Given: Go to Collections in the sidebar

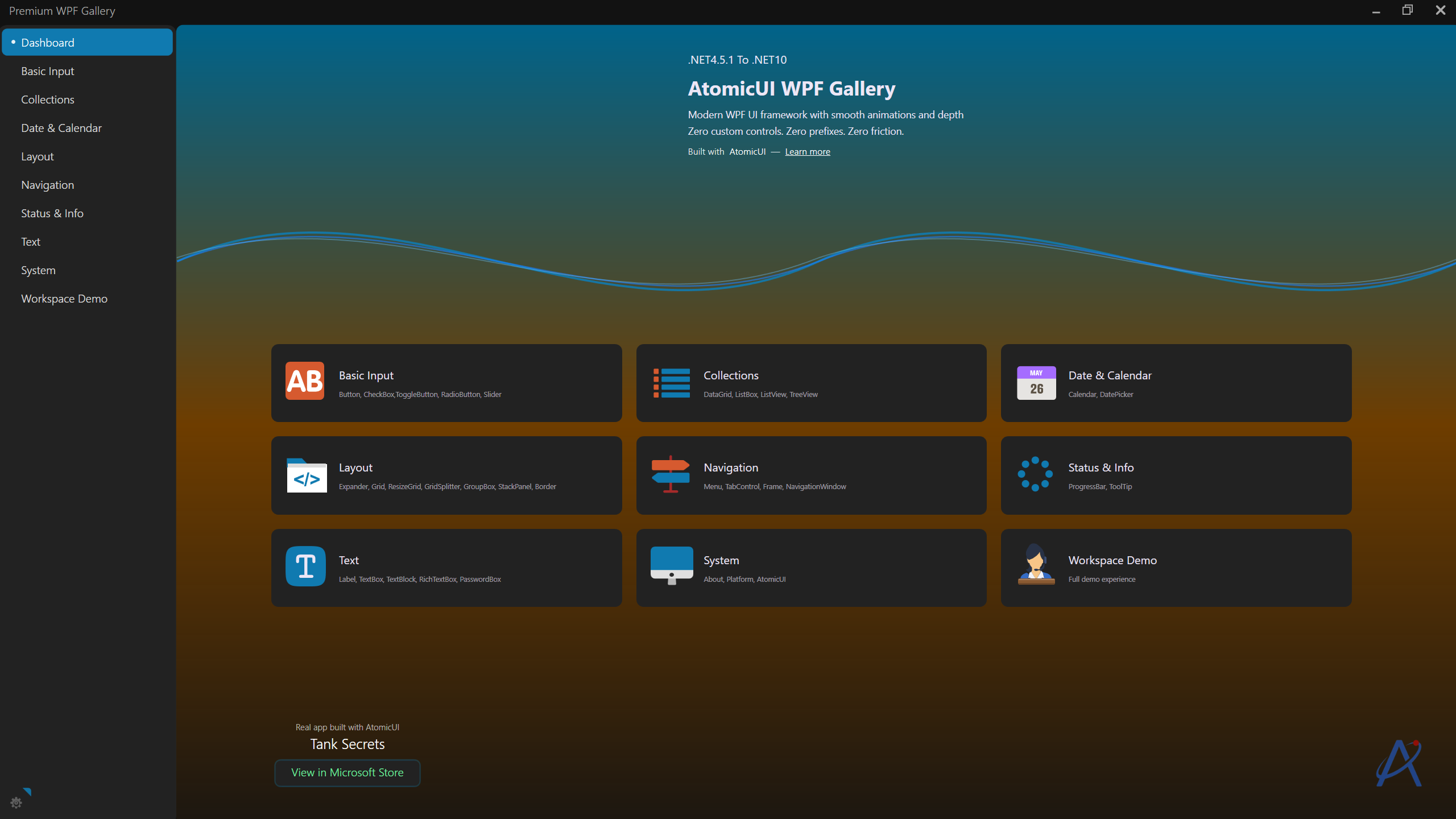Looking at the screenshot, I should (x=87, y=100).
